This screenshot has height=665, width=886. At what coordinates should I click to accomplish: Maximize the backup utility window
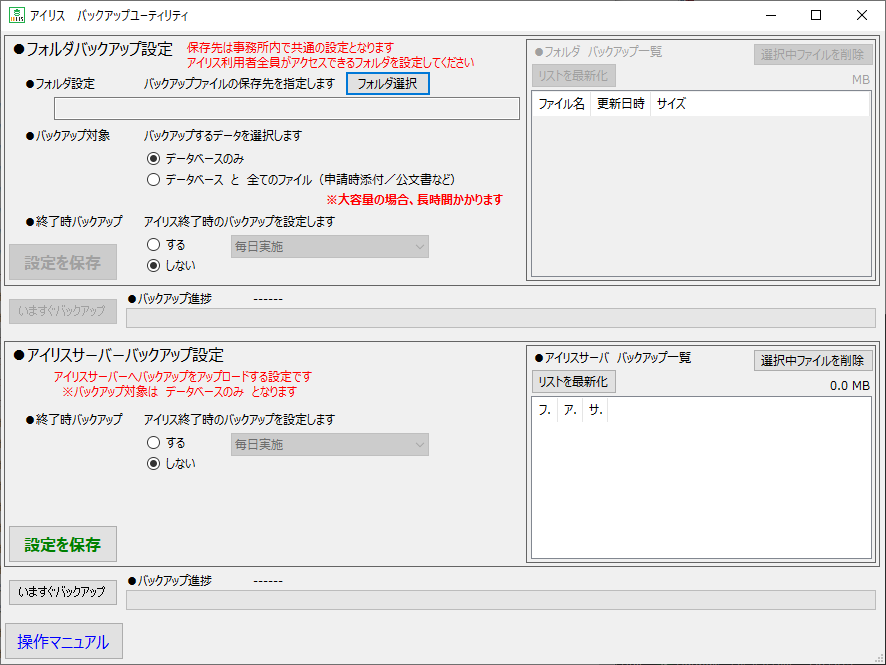(816, 15)
